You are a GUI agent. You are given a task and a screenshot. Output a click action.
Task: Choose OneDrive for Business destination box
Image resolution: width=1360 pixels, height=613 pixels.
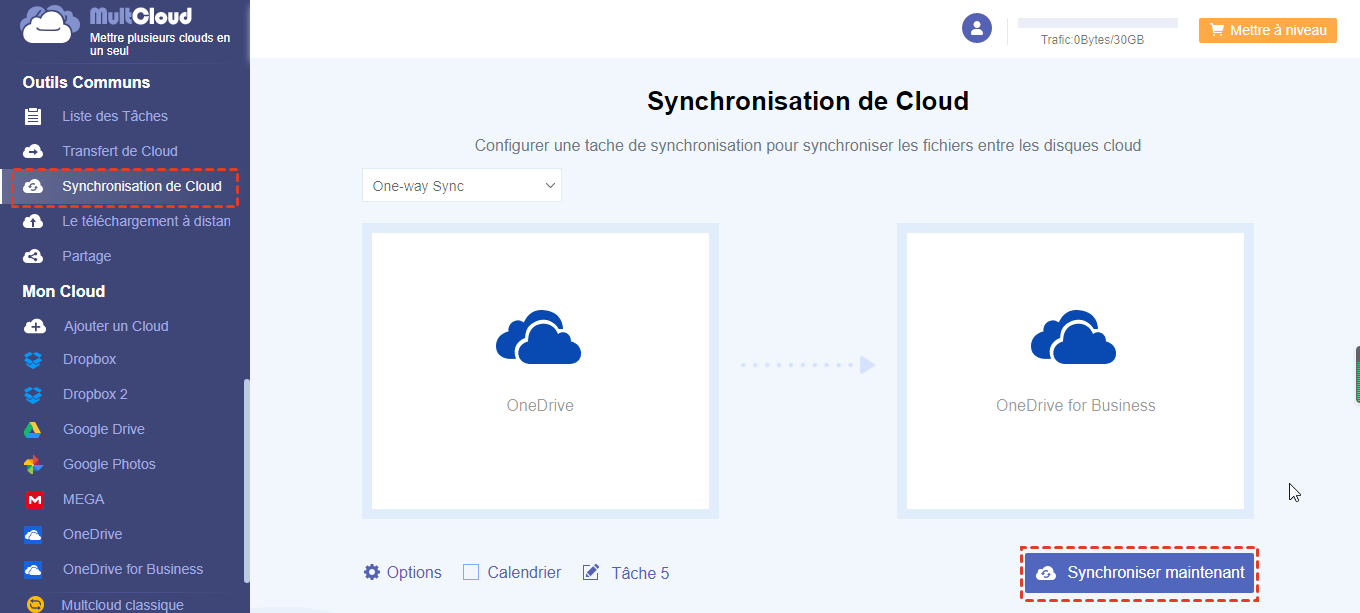[1075, 370]
